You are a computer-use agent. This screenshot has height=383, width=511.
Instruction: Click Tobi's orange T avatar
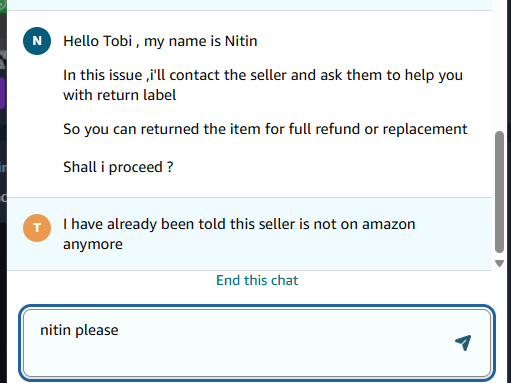(37, 228)
